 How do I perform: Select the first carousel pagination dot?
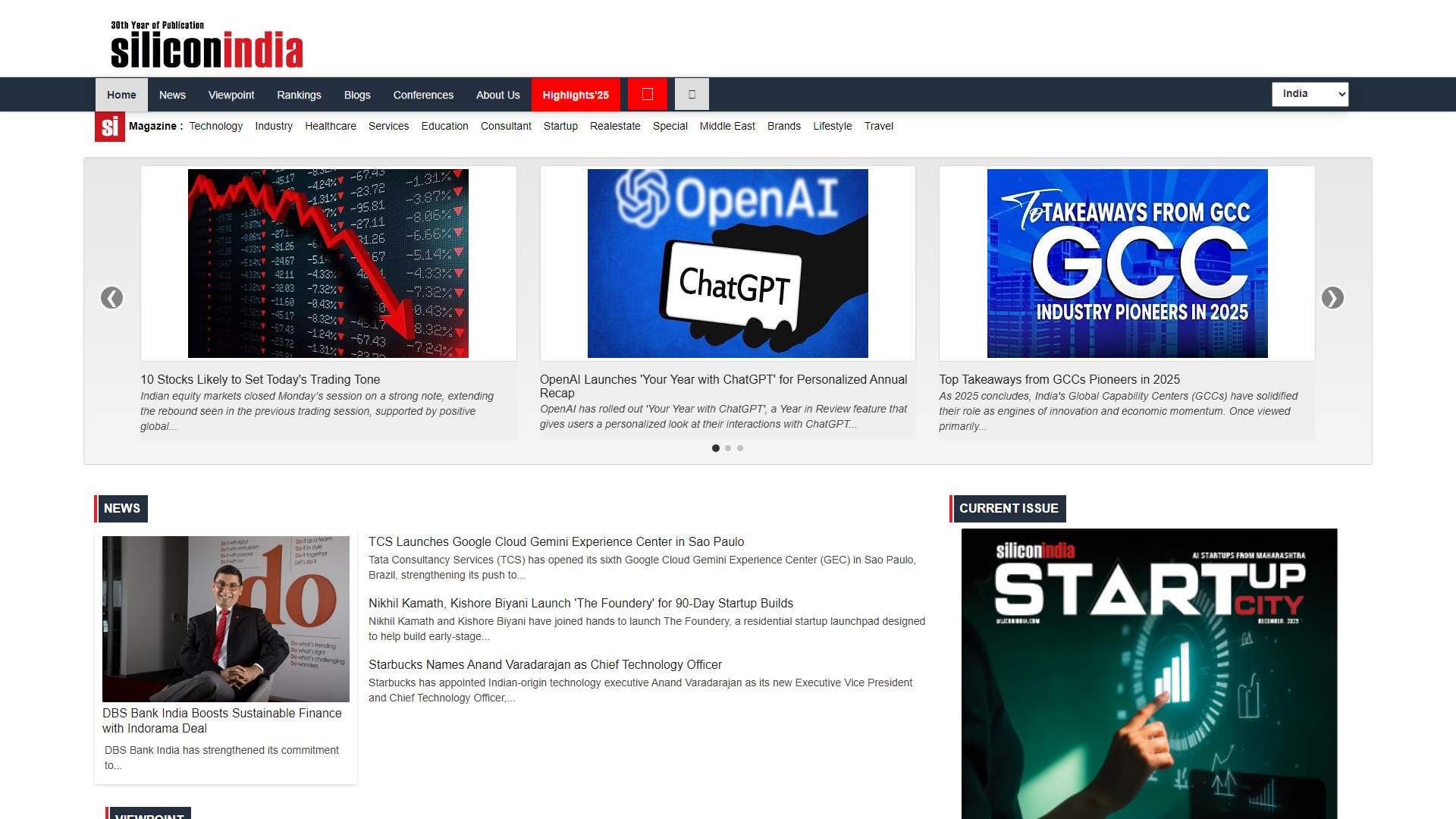(715, 448)
